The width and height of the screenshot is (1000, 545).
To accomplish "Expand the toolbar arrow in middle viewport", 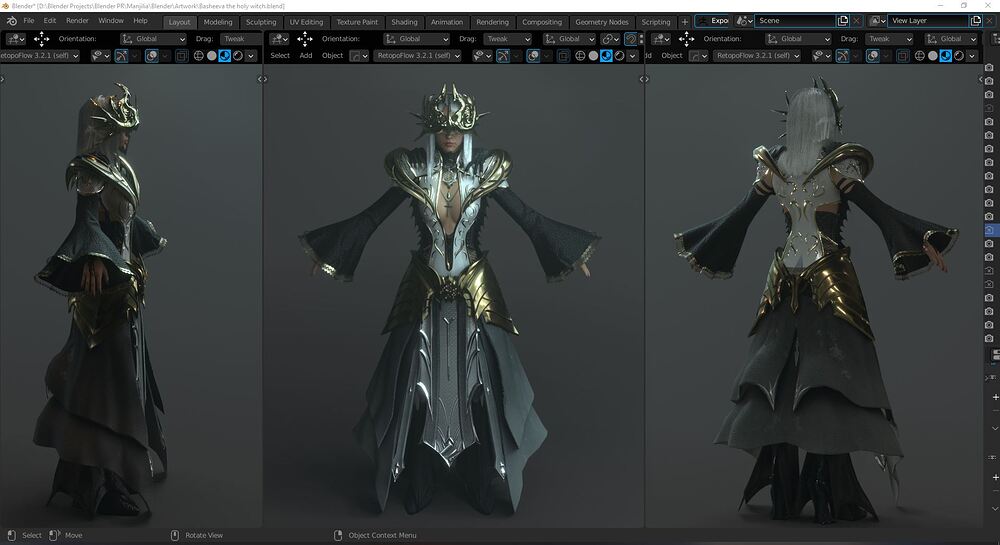I will (x=265, y=79).
